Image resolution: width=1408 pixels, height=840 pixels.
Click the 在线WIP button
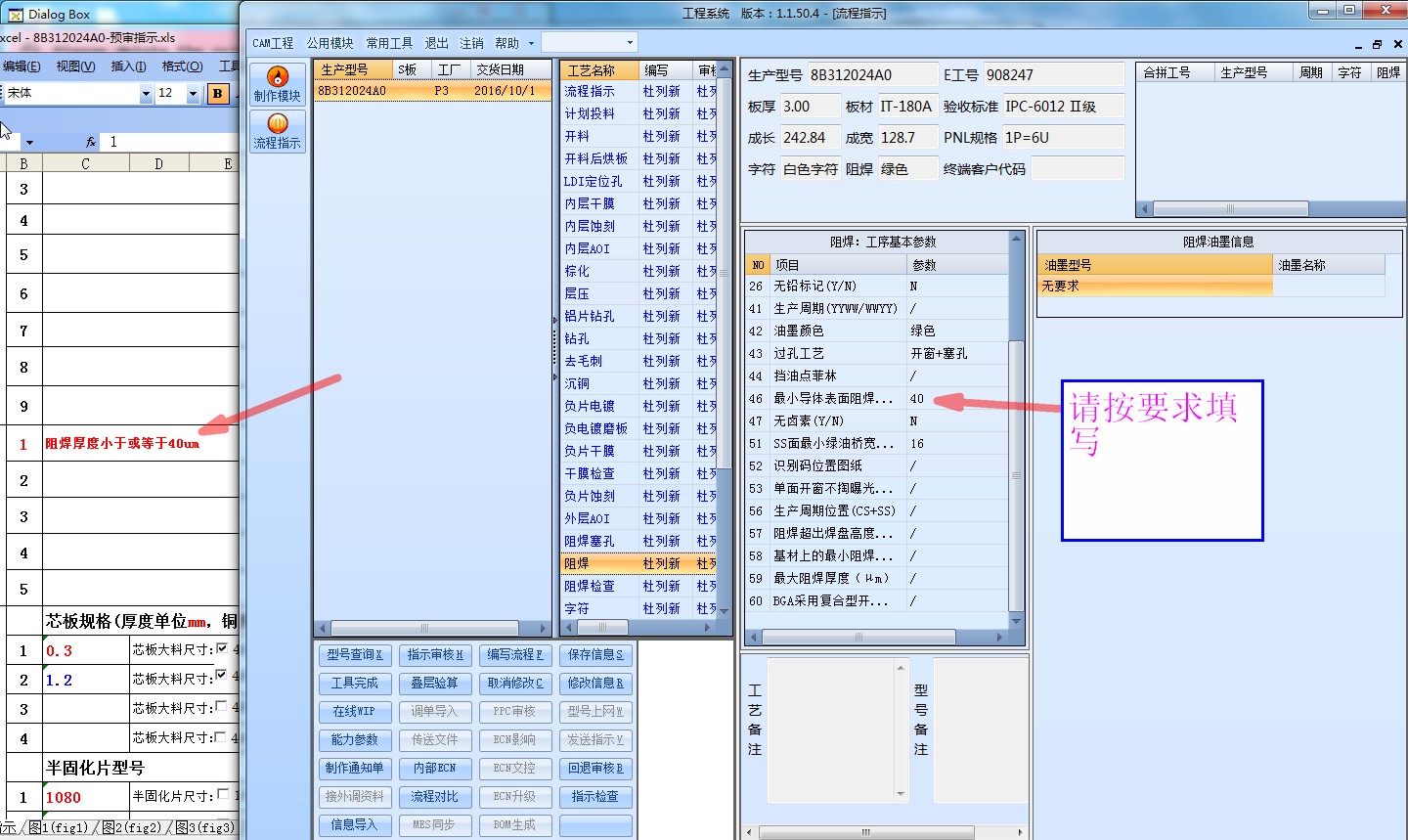[355, 712]
